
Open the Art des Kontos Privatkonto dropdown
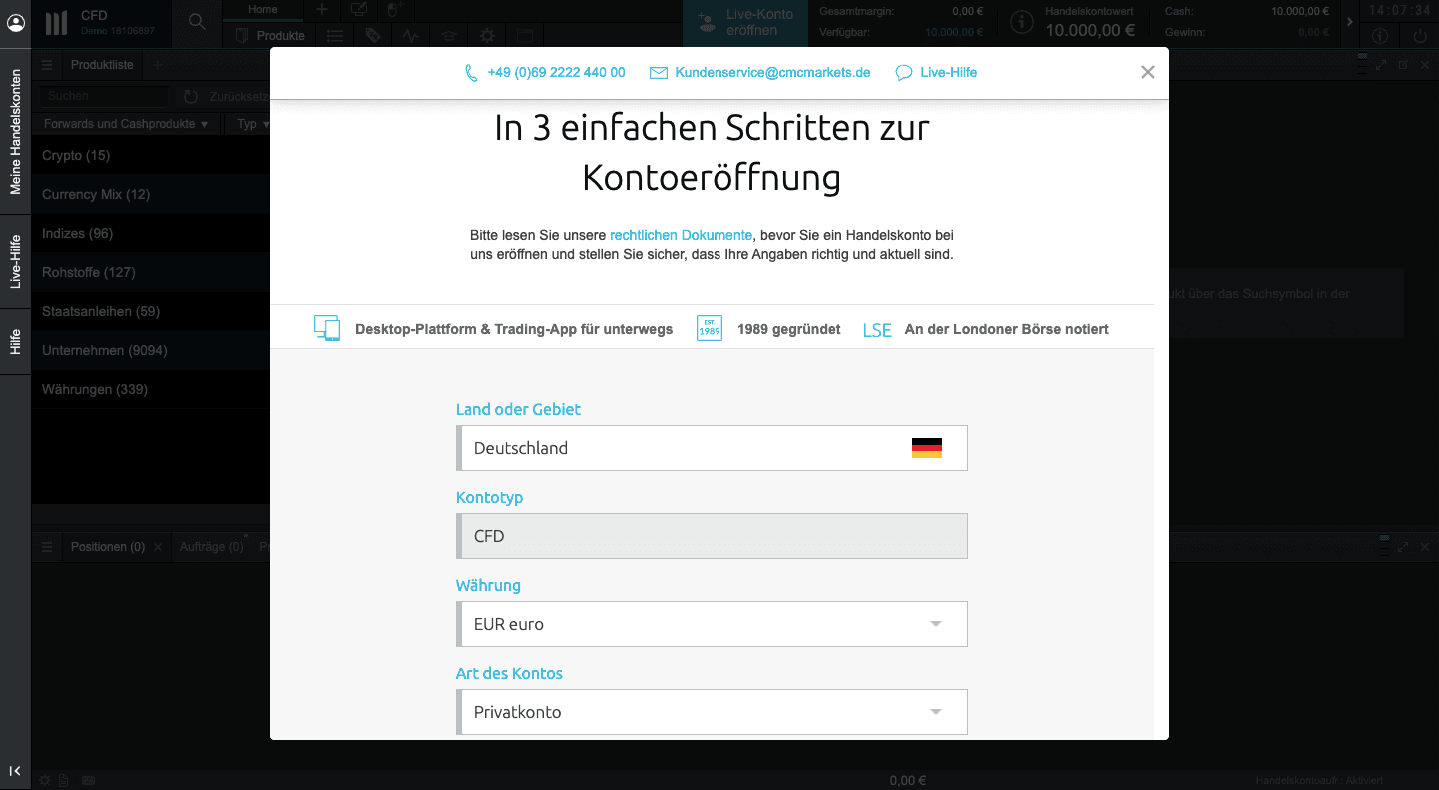pos(712,712)
